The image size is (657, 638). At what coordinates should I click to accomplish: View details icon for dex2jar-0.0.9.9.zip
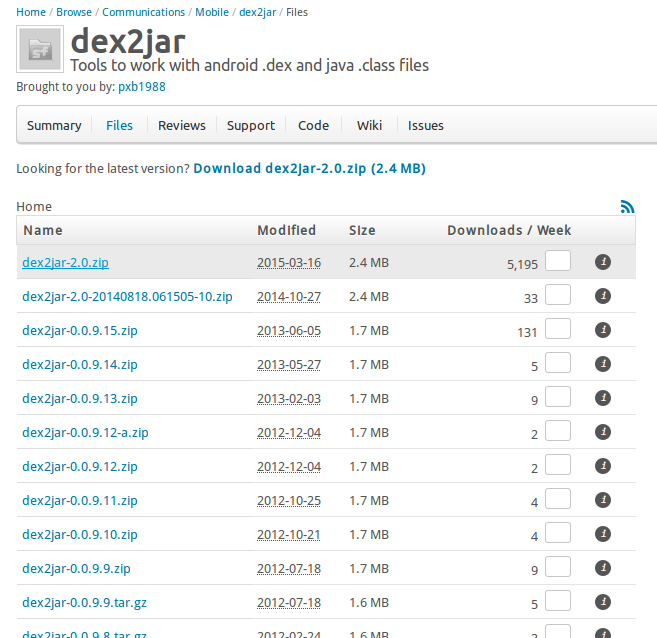(x=603, y=568)
